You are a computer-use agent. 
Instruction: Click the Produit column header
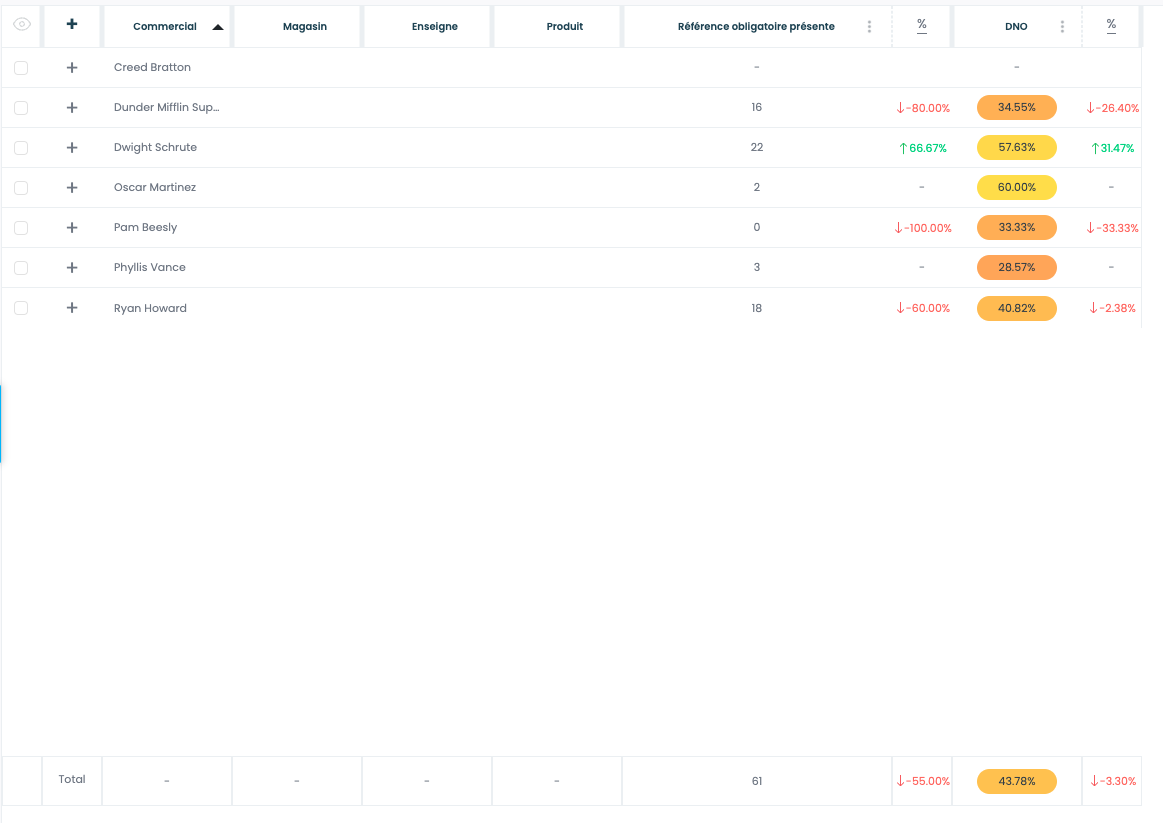coord(564,27)
